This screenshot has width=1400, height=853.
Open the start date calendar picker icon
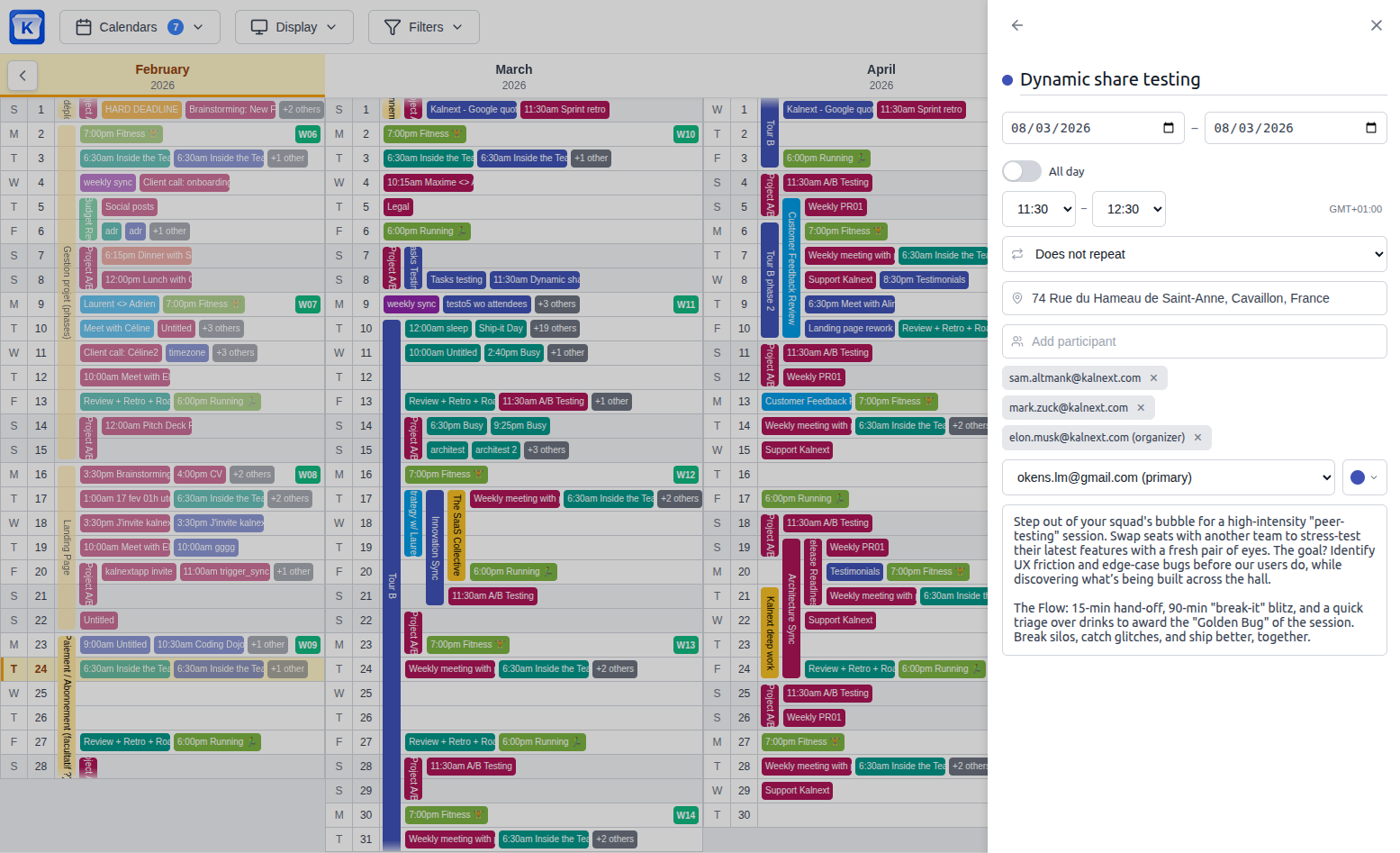(1168, 128)
